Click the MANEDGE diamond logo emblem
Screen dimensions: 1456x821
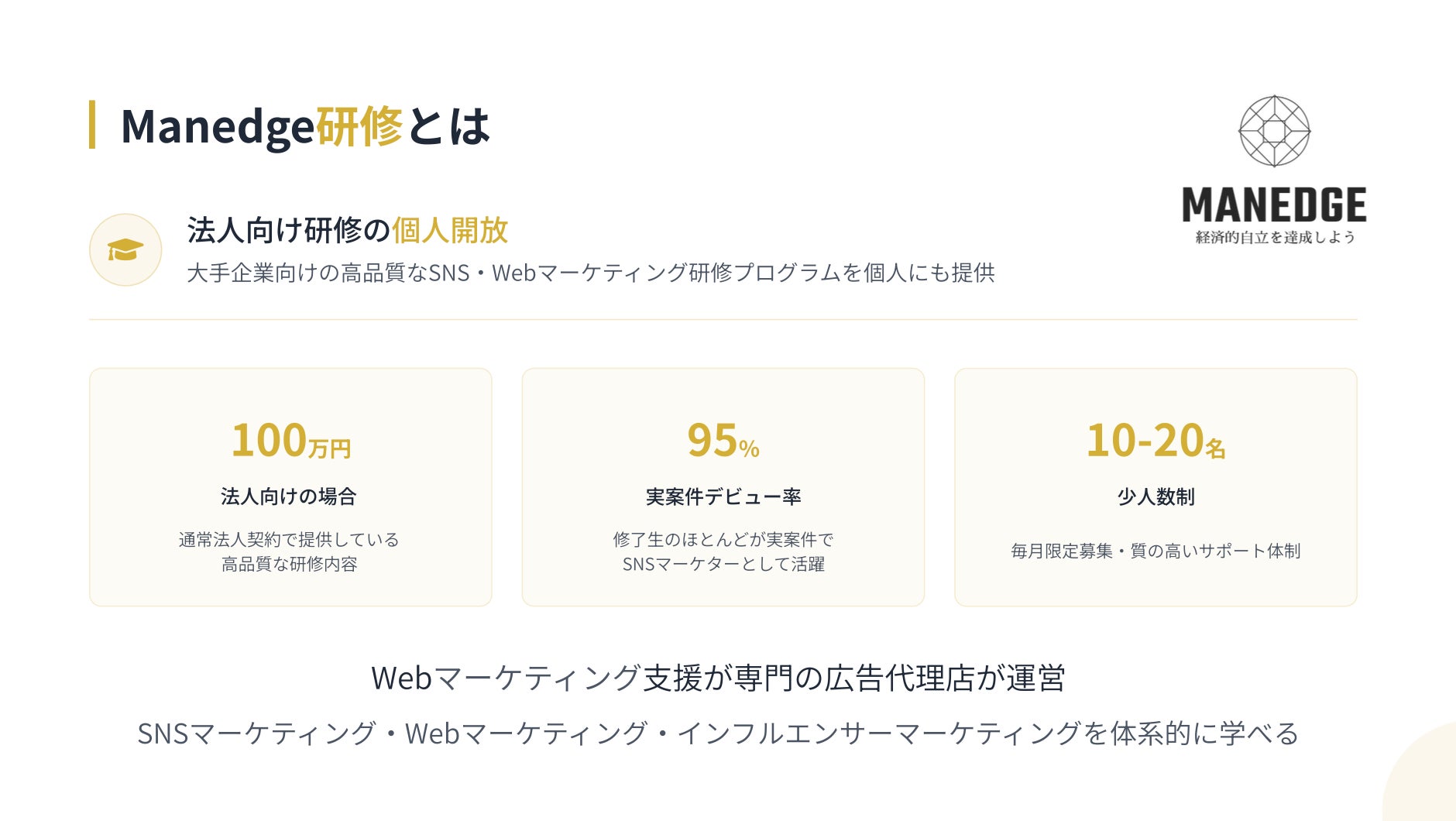click(1274, 131)
